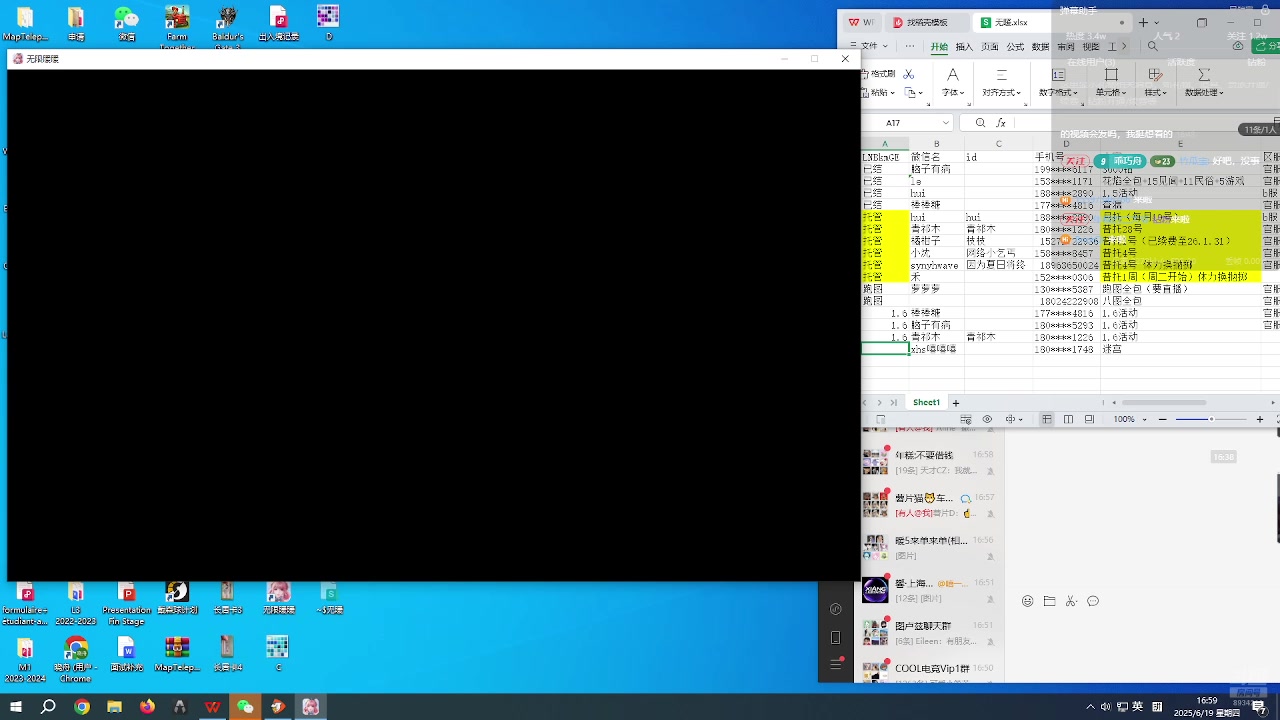Screen dimensions: 1280x720
Task: Open WPS from the taskbar
Action: click(x=212, y=707)
